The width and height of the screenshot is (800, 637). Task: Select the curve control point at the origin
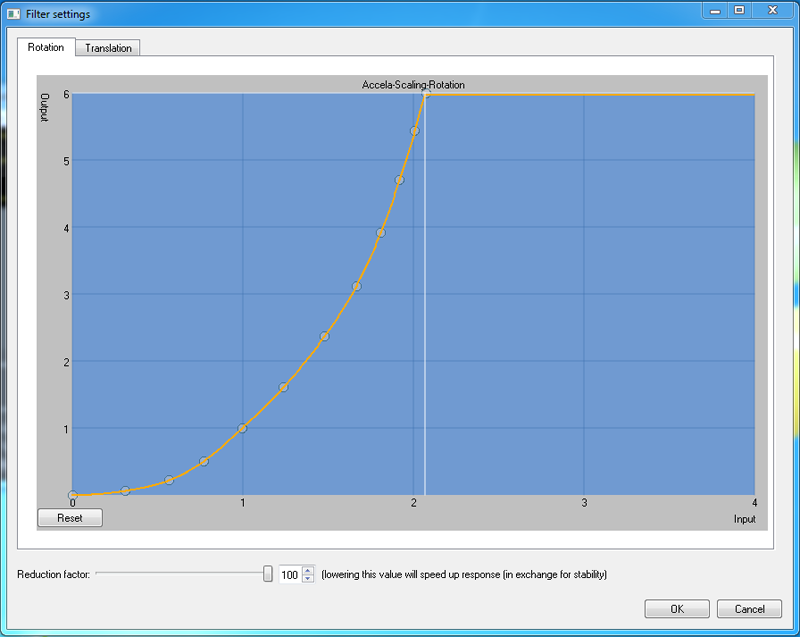(73, 495)
